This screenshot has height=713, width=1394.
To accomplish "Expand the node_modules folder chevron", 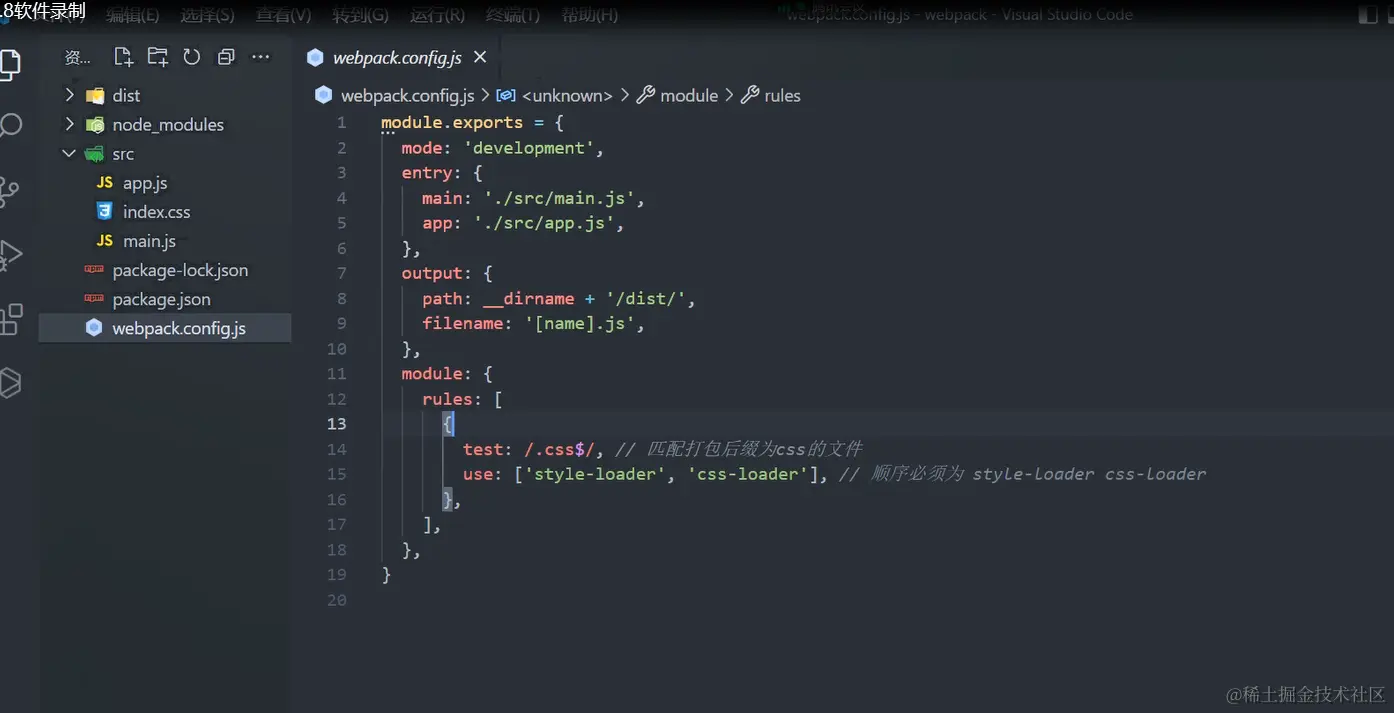I will click(69, 124).
